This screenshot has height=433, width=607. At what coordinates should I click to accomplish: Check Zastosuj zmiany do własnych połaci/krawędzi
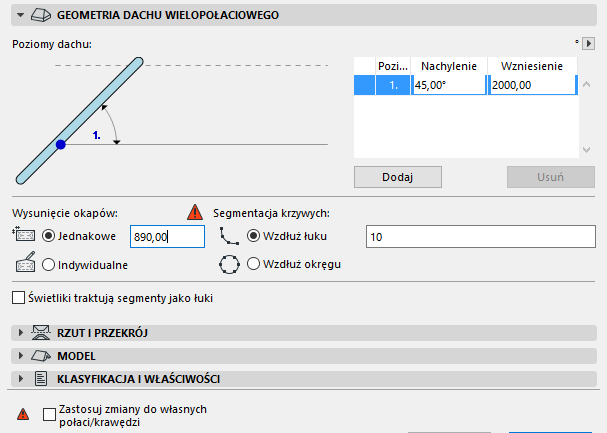pyautogui.click(x=49, y=414)
